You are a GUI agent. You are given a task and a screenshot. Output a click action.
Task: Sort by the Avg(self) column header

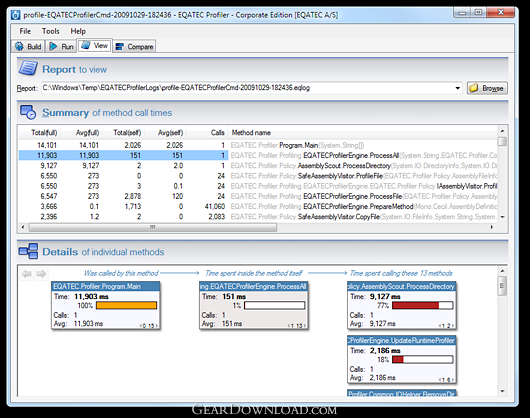point(166,132)
